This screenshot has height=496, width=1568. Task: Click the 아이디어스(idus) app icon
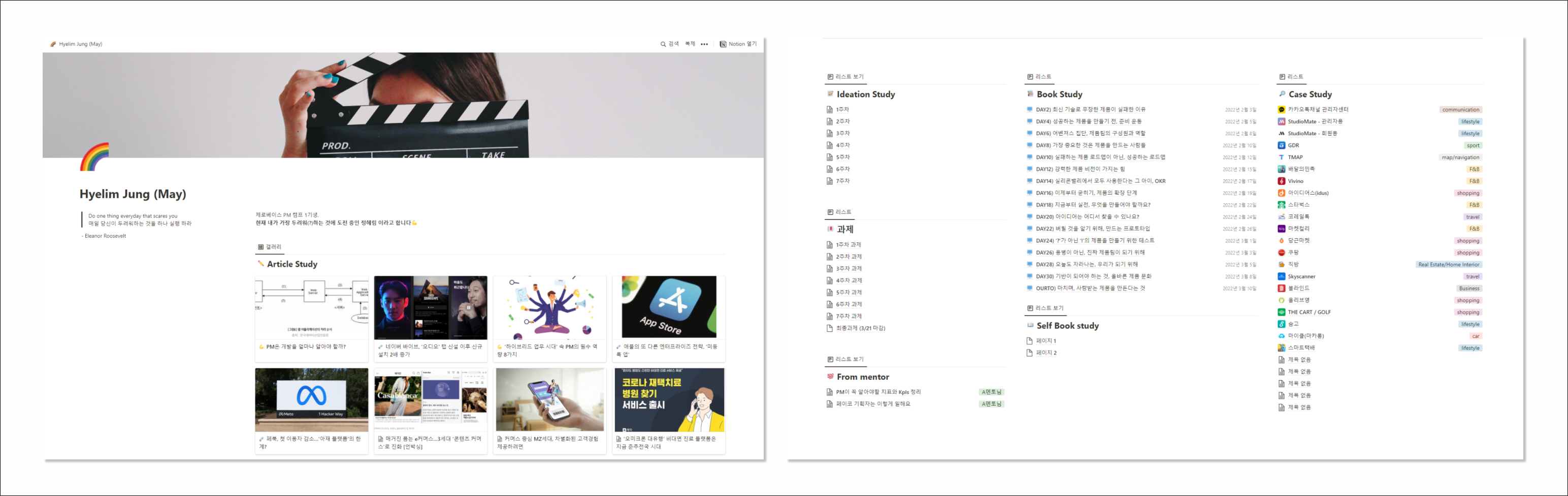pyautogui.click(x=1281, y=193)
